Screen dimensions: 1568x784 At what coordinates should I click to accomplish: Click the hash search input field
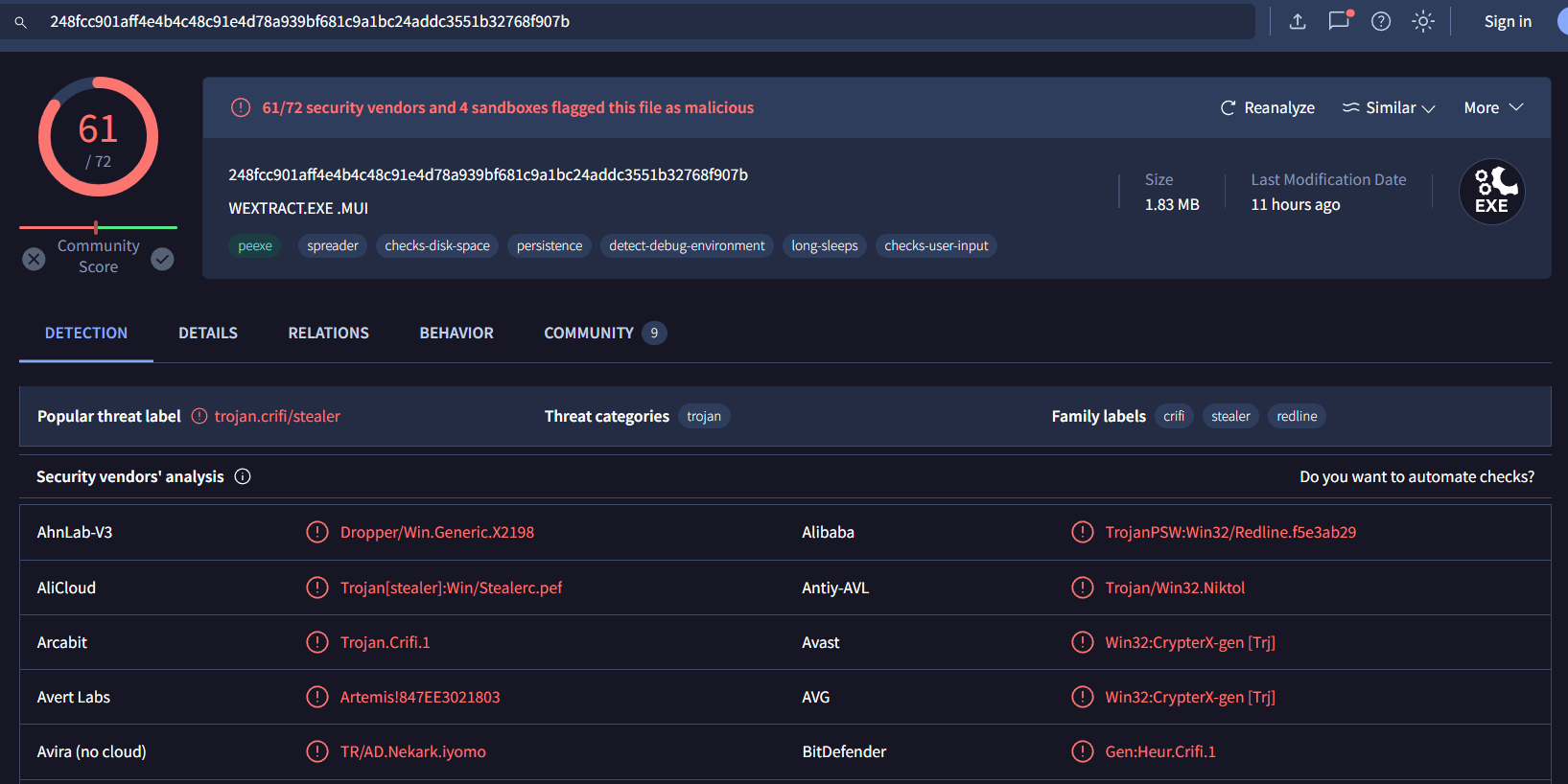point(633,21)
